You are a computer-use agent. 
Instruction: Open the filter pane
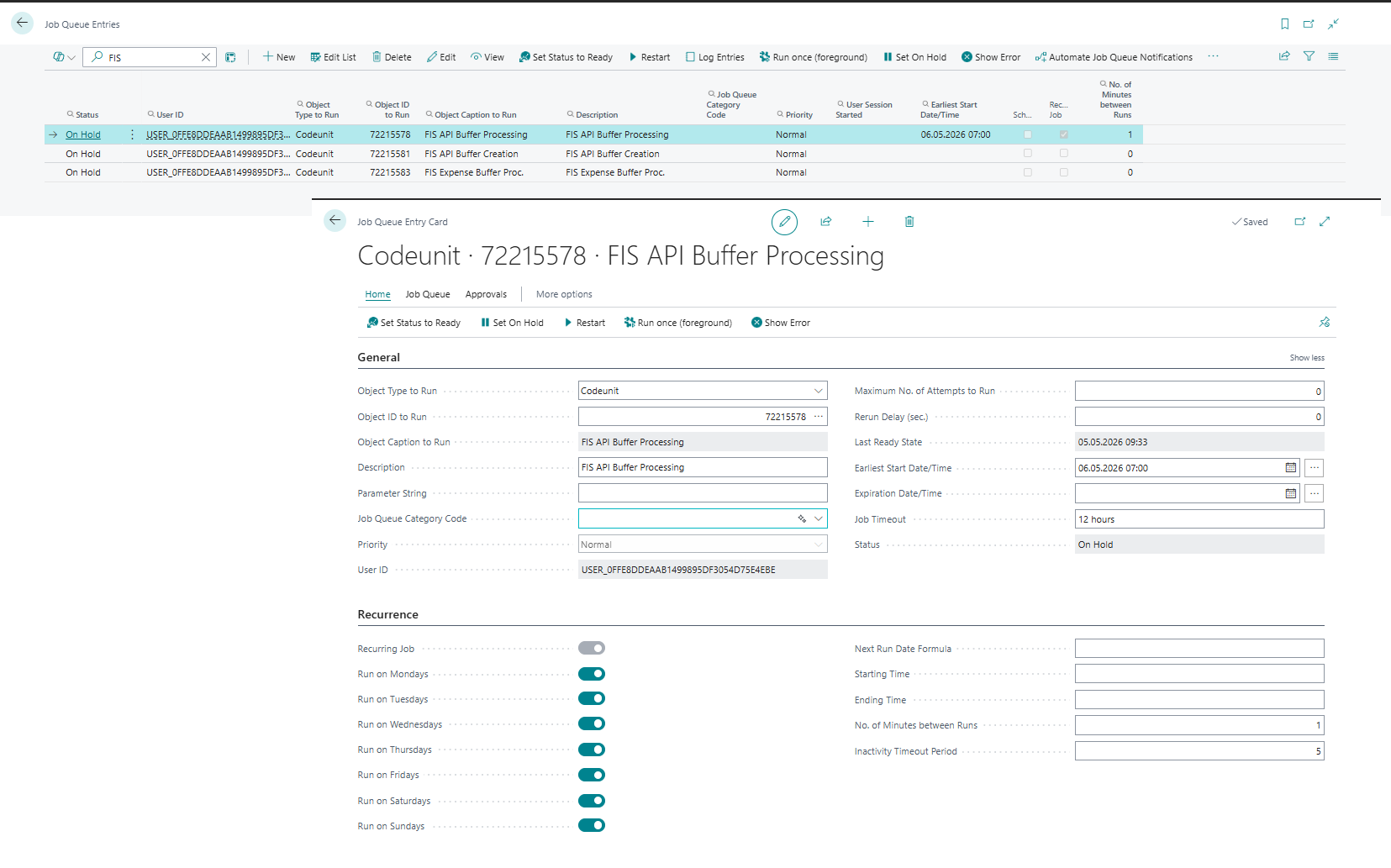point(1309,56)
